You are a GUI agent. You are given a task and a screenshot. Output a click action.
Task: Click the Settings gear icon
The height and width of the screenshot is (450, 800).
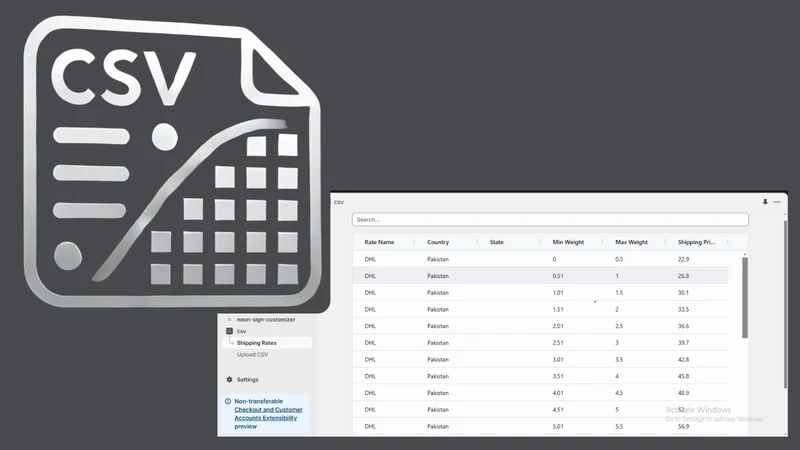[x=229, y=380]
